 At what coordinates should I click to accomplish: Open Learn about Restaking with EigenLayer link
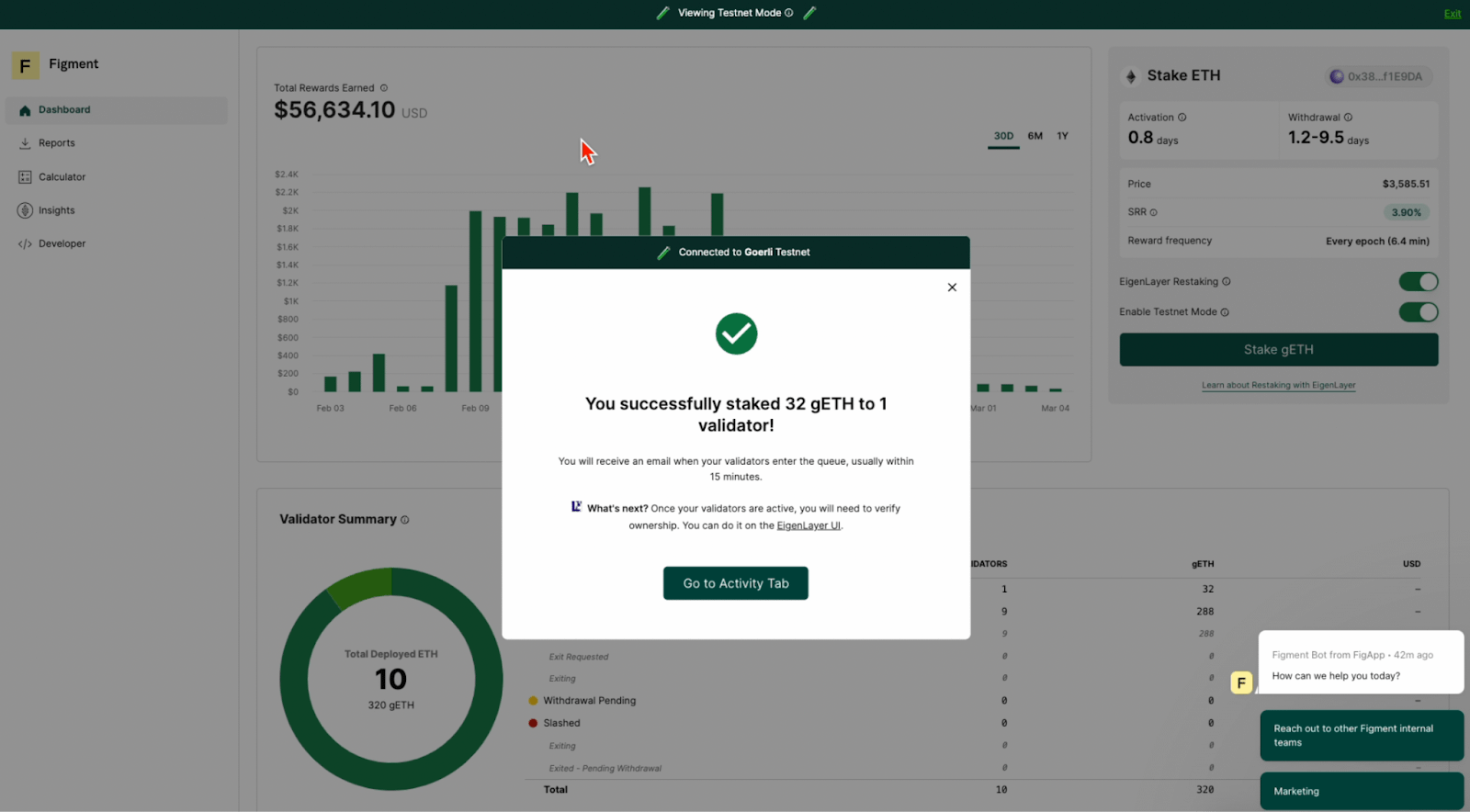point(1278,386)
